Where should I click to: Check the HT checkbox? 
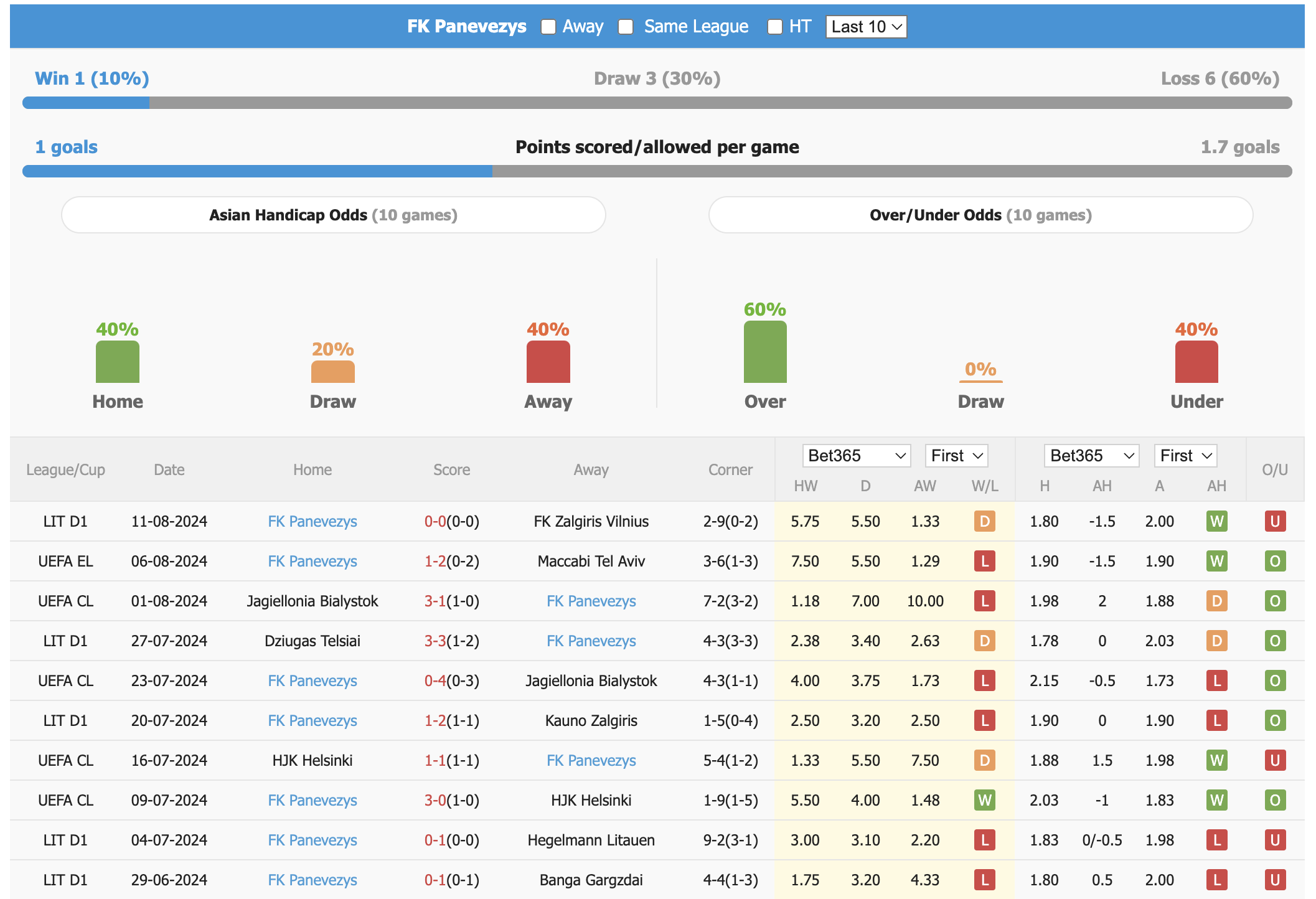775,27
